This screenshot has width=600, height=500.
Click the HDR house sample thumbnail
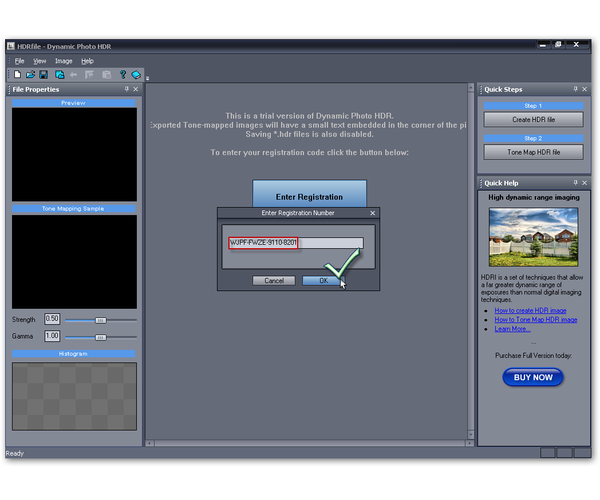[533, 237]
